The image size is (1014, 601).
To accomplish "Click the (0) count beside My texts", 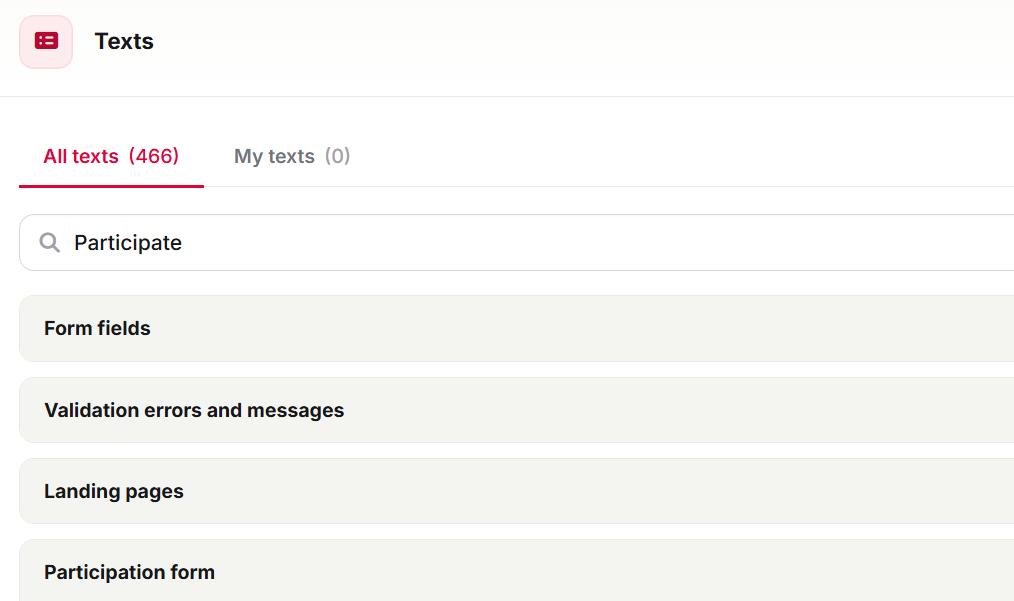I will coord(338,156).
